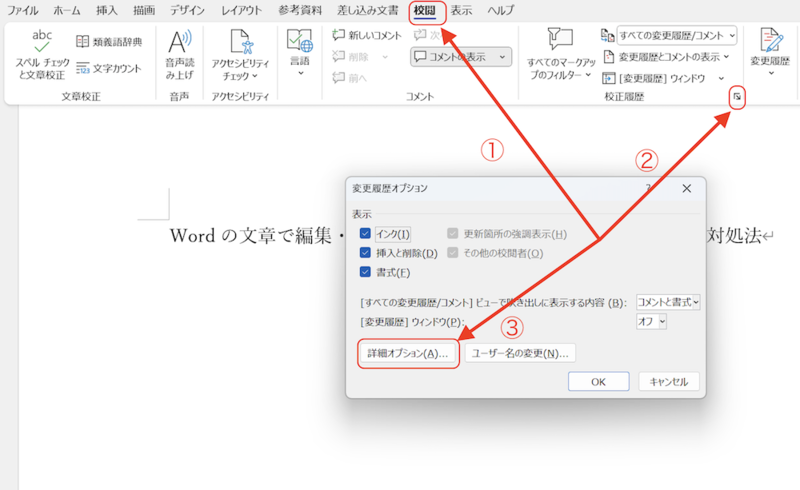The image size is (800, 490).
Task: Open the 変更履歴 button dropdown arrow
Action: pos(771,74)
